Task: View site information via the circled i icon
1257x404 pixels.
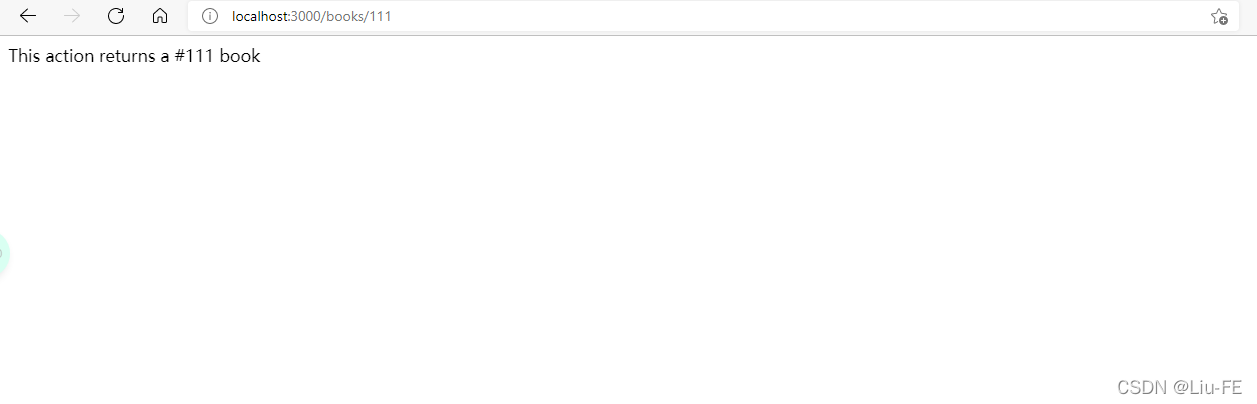Action: (x=209, y=16)
